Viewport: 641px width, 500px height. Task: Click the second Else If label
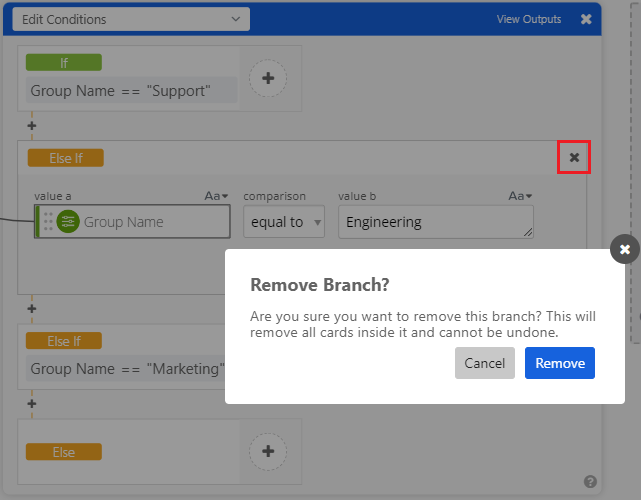64,341
